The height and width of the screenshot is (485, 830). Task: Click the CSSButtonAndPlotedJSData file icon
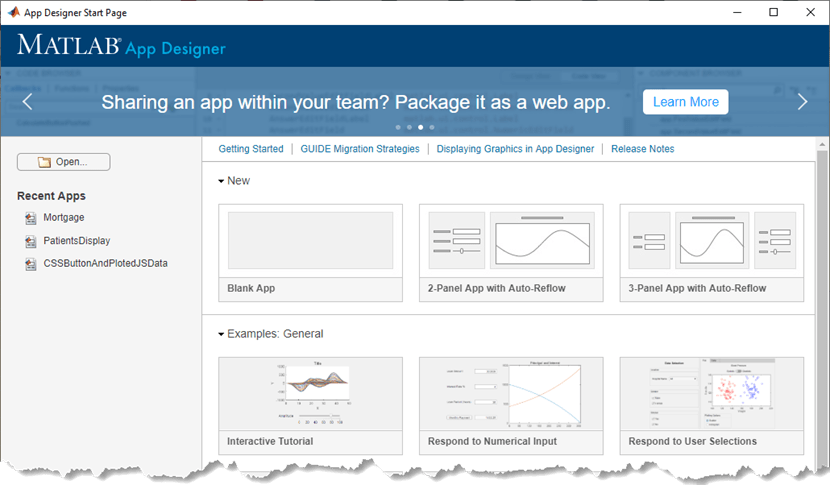[x=31, y=264]
